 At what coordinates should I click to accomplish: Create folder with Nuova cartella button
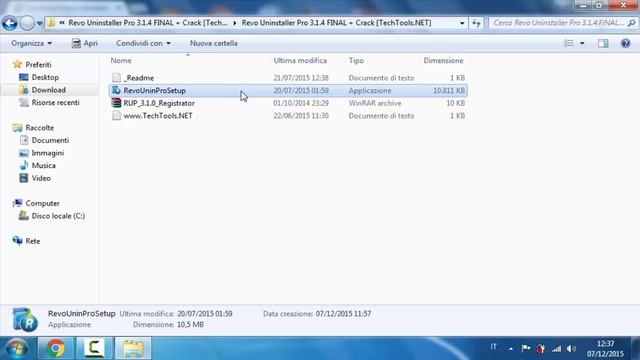(x=213, y=43)
